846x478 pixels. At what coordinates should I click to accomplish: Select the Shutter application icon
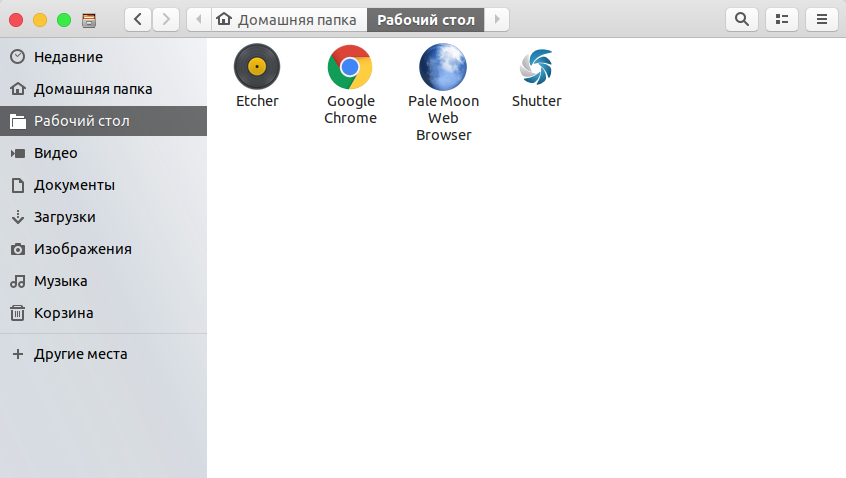point(536,67)
